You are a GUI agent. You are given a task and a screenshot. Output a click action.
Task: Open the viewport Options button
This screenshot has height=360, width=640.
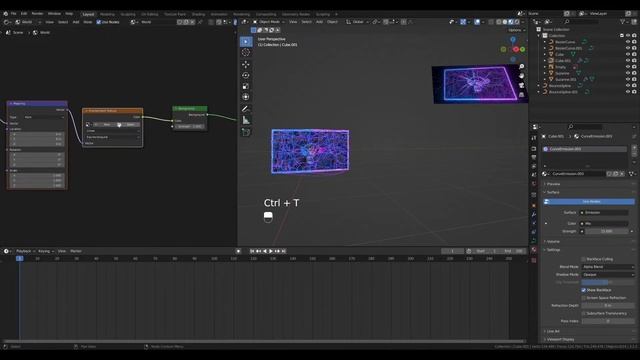tap(516, 30)
